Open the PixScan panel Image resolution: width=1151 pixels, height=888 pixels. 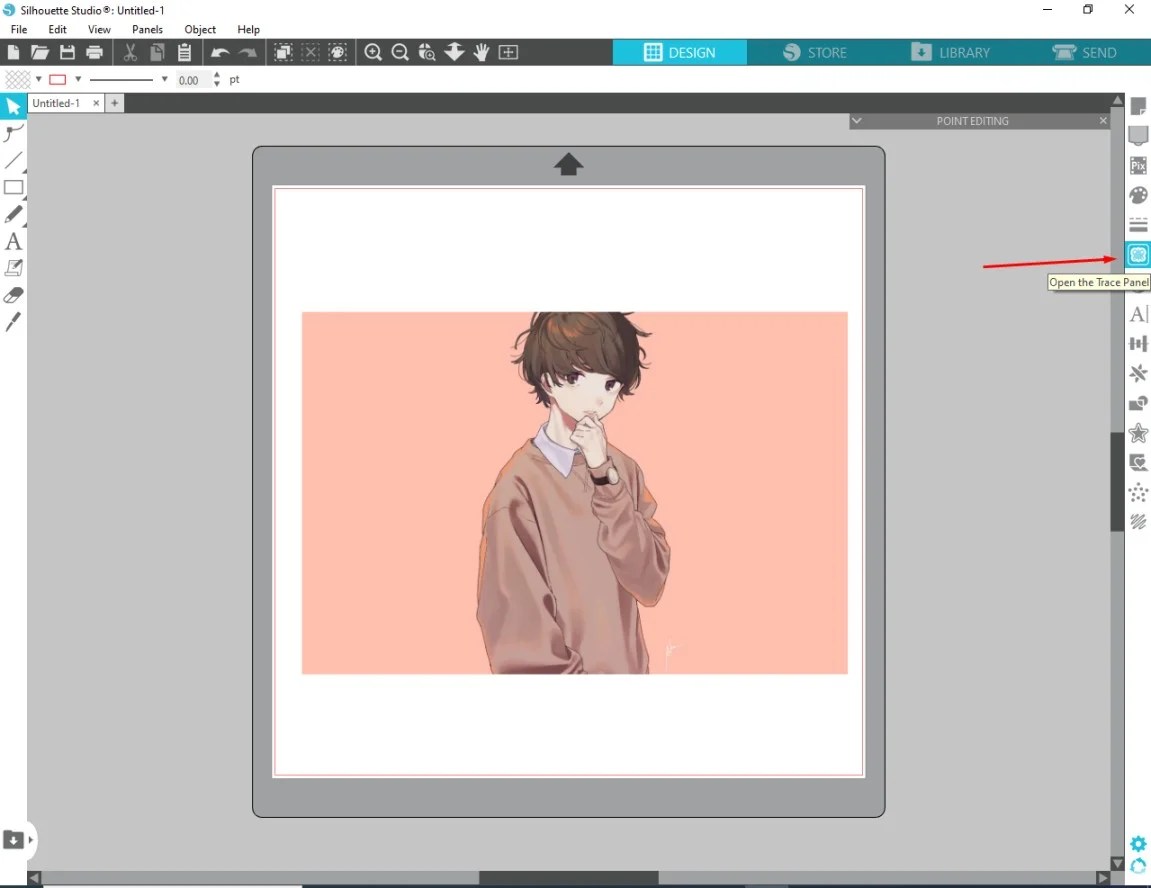point(1137,165)
